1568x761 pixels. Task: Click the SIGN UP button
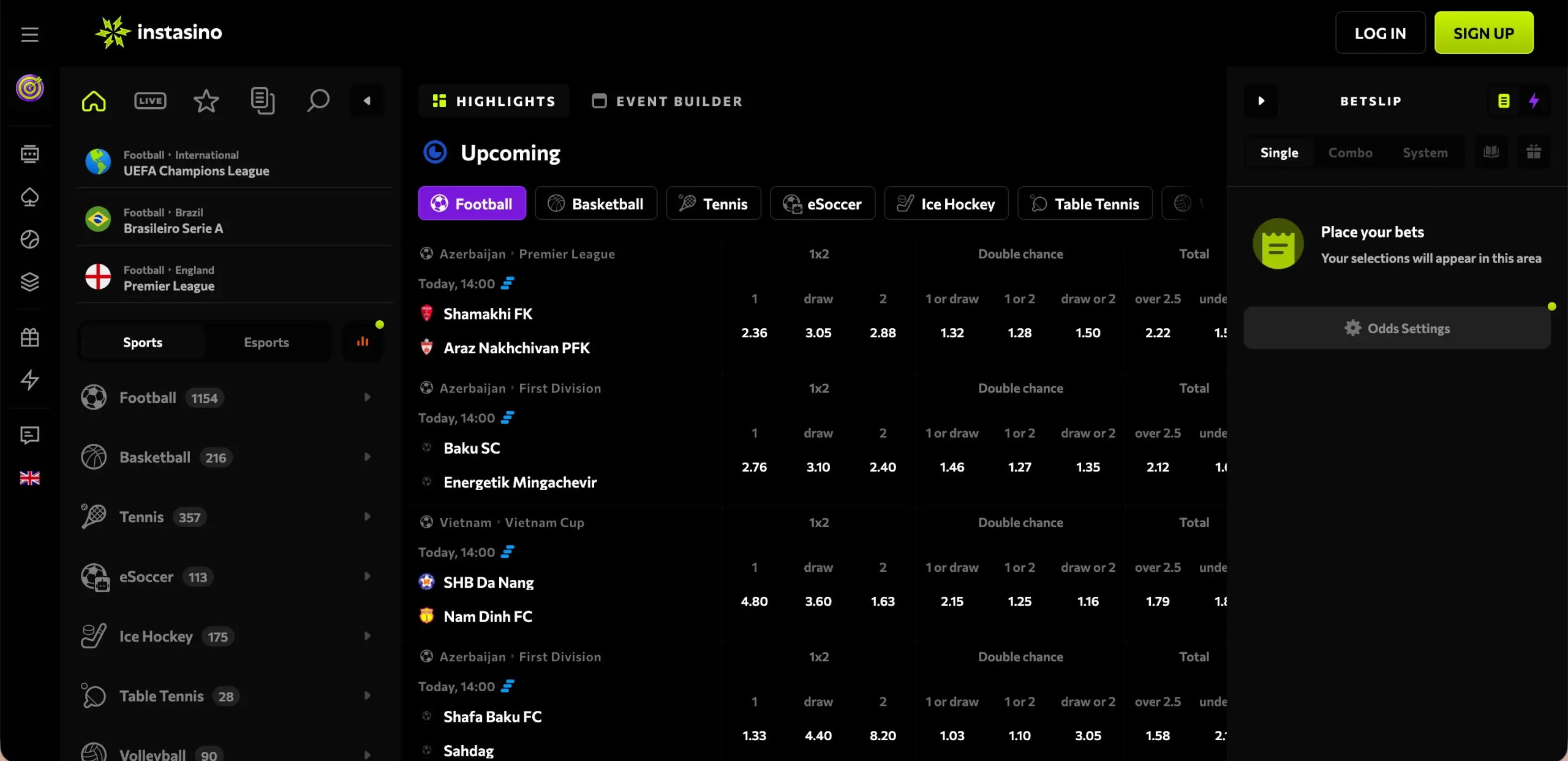tap(1483, 33)
